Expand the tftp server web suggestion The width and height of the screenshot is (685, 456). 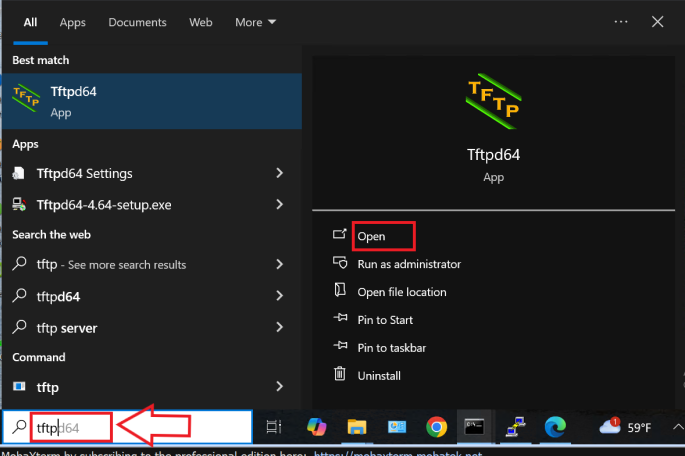(x=279, y=328)
